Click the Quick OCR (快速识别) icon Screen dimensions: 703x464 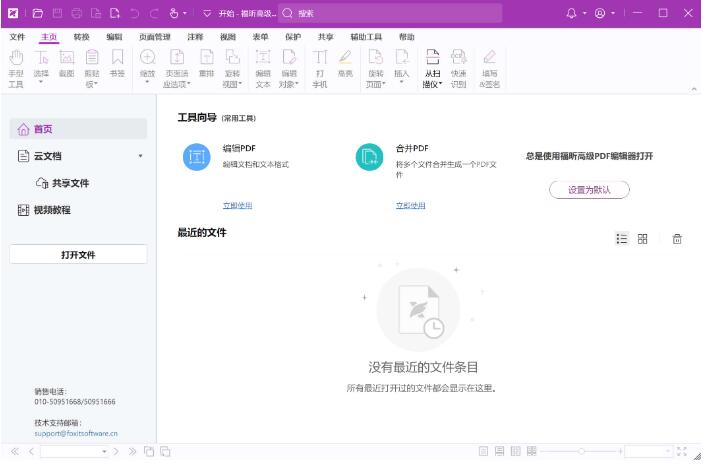pos(459,58)
